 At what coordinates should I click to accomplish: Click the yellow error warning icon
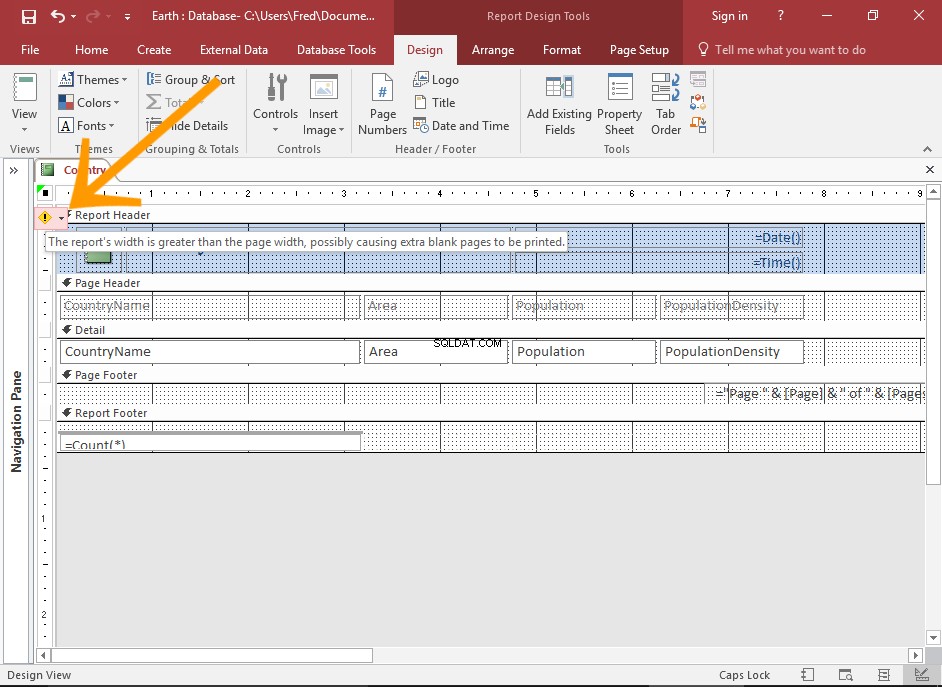tap(45, 217)
